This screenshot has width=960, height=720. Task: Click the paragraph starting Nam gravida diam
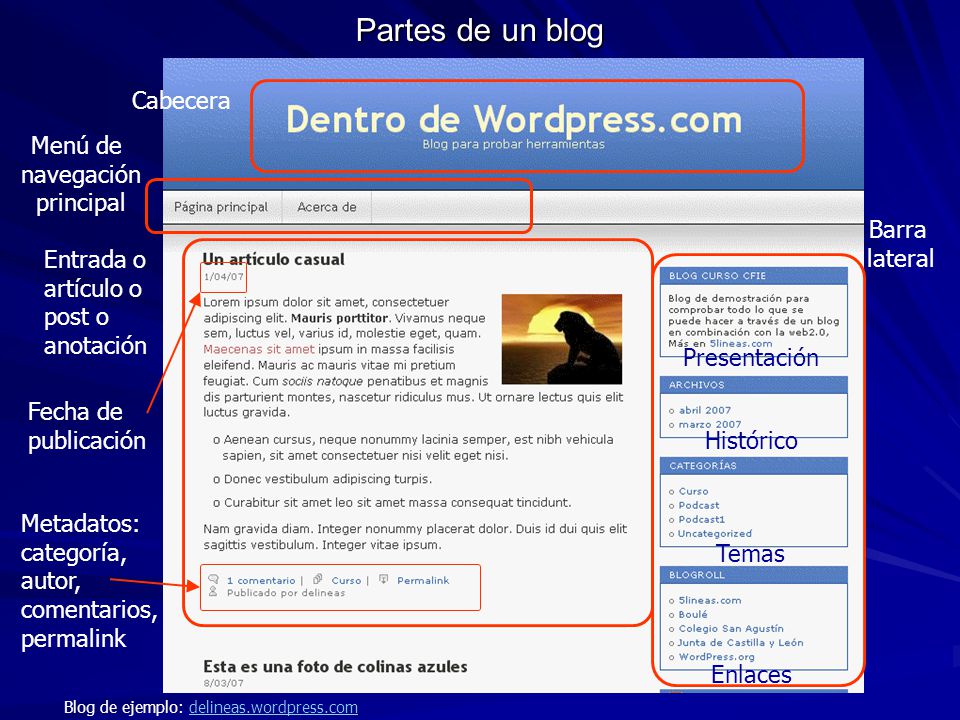click(415, 537)
